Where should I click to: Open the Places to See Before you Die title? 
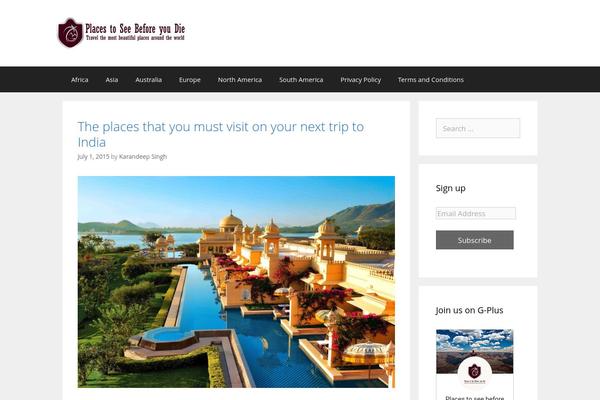click(135, 29)
